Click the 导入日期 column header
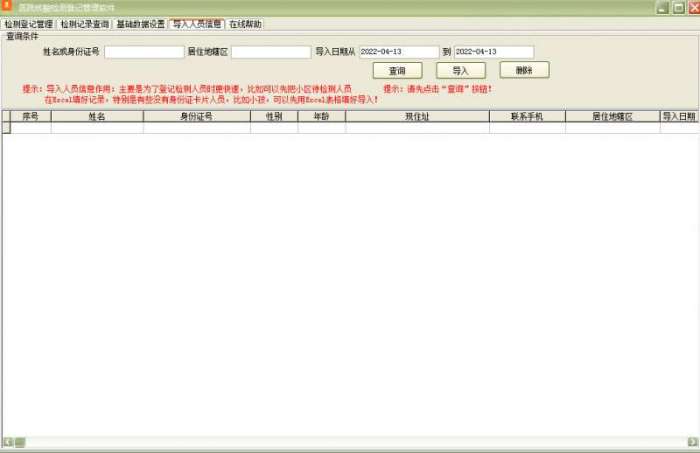 (679, 116)
